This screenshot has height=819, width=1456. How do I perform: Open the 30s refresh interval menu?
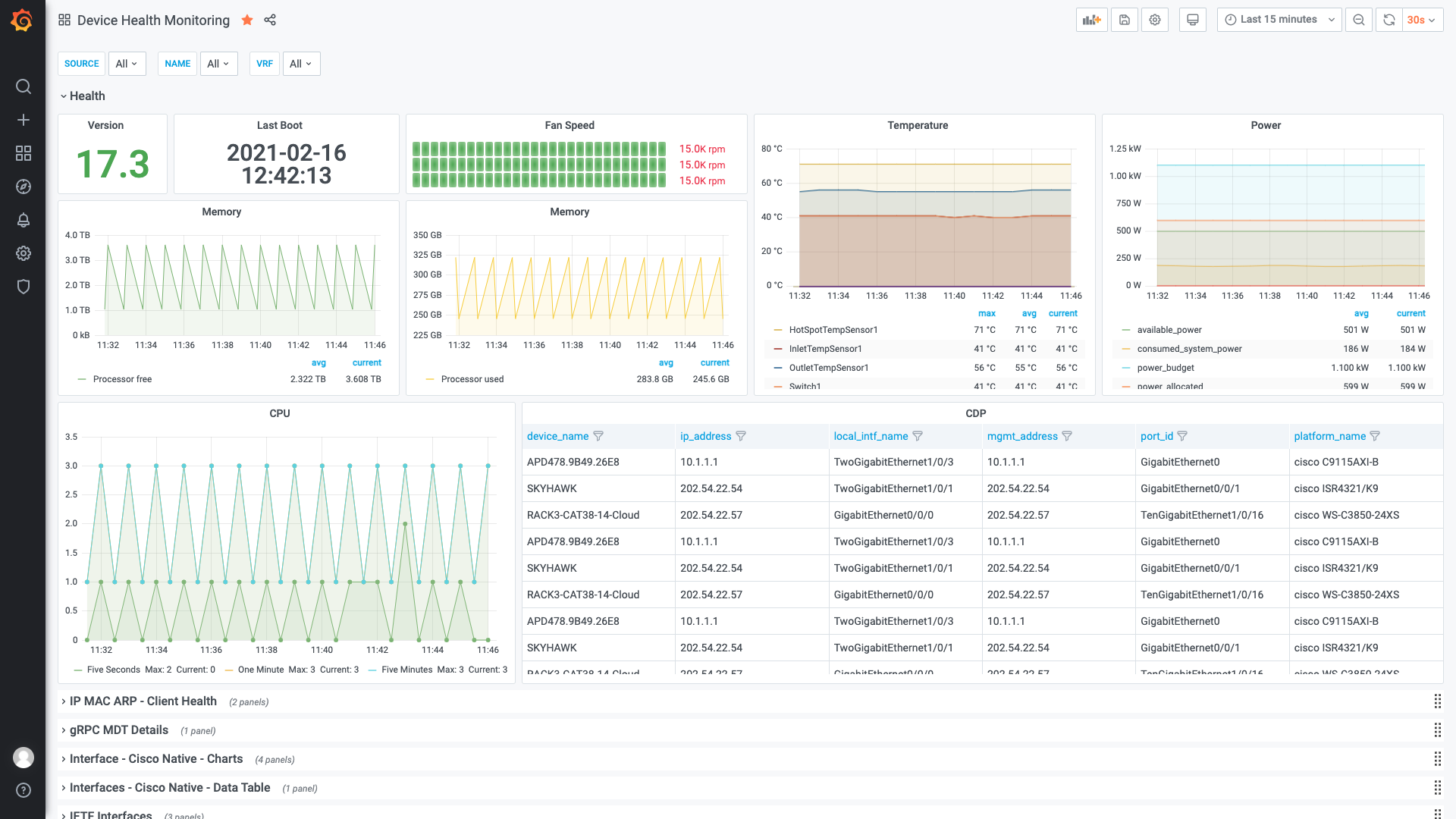[1421, 20]
